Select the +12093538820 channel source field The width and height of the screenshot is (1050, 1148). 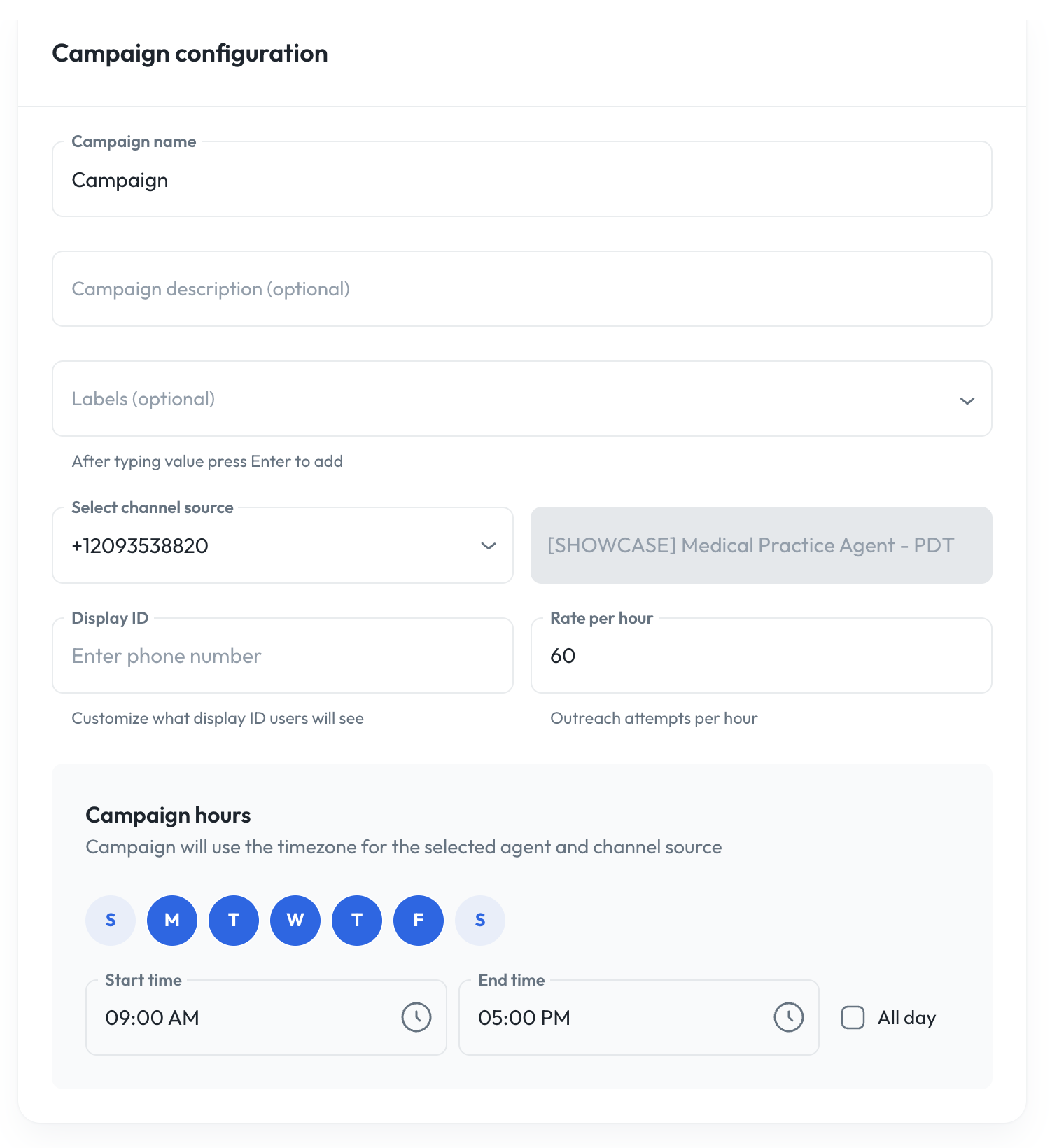[283, 545]
